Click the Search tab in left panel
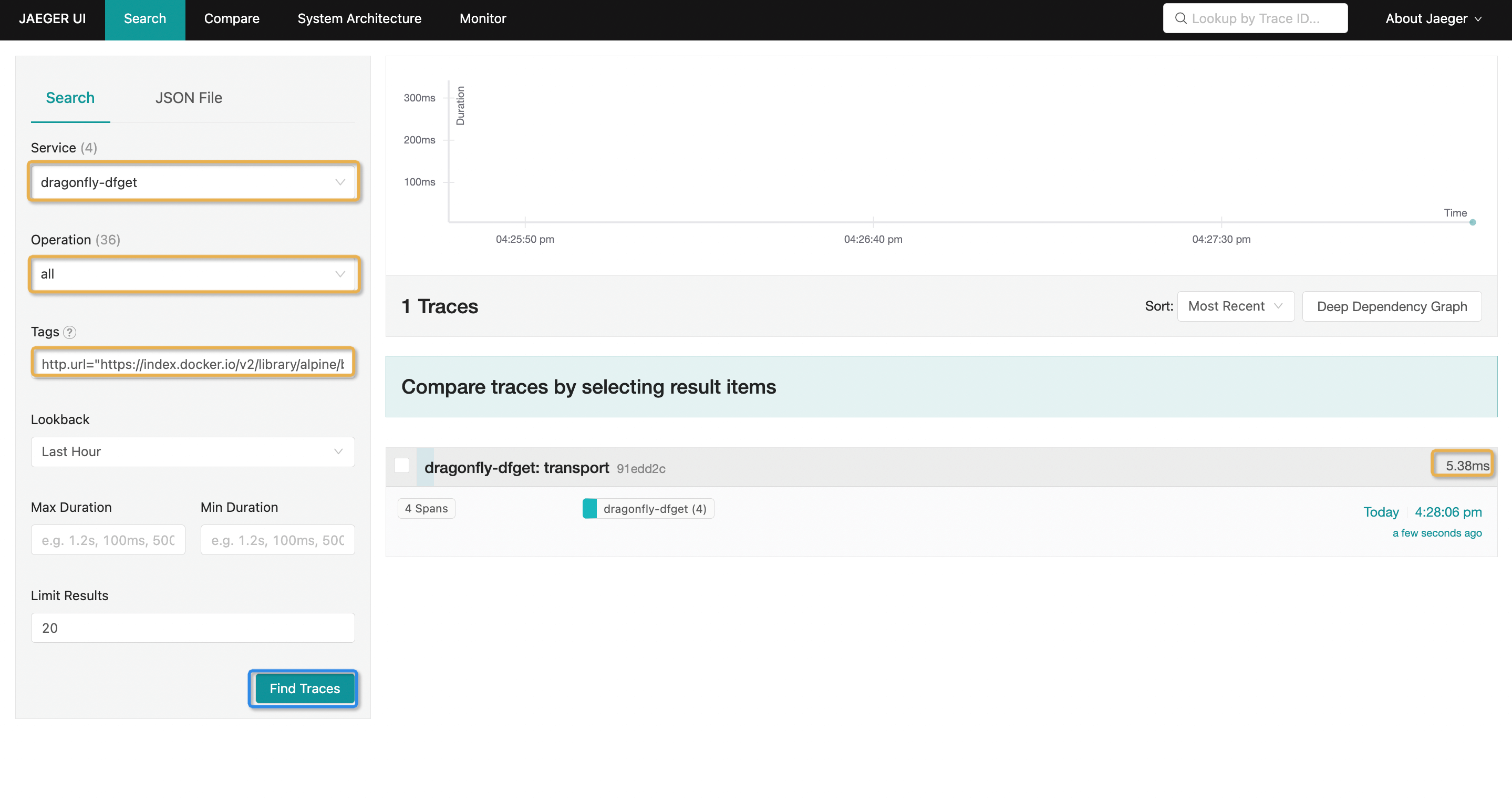The height and width of the screenshot is (802, 1512). [x=70, y=97]
